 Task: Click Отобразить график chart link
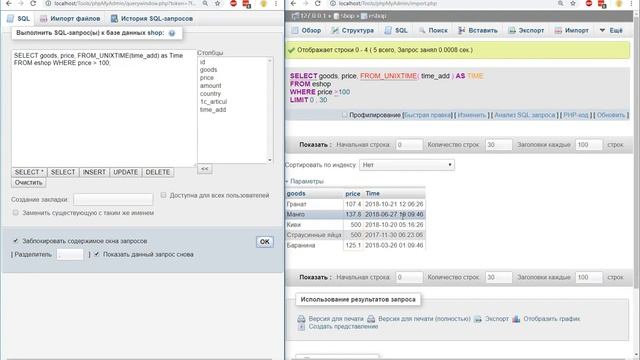tap(546, 319)
